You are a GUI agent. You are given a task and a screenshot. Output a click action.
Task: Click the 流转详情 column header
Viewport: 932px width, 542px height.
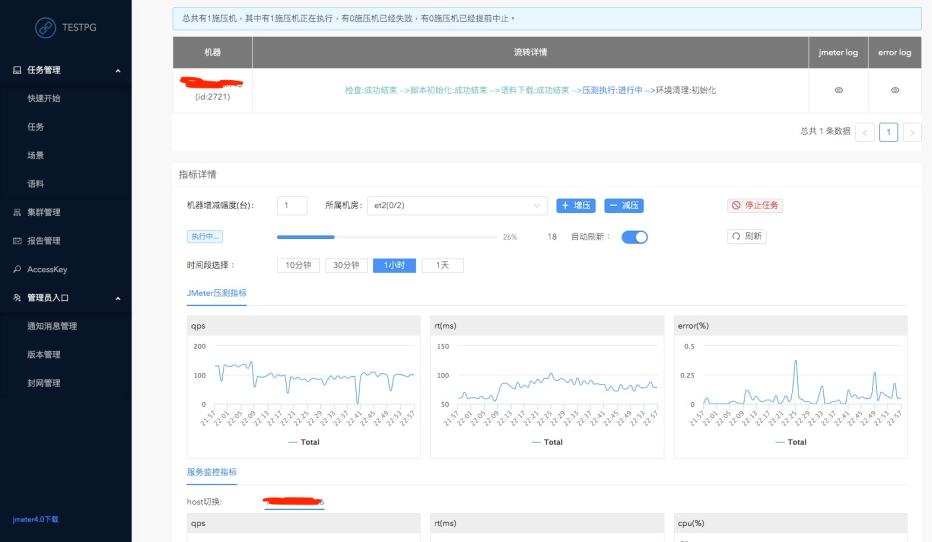click(530, 52)
